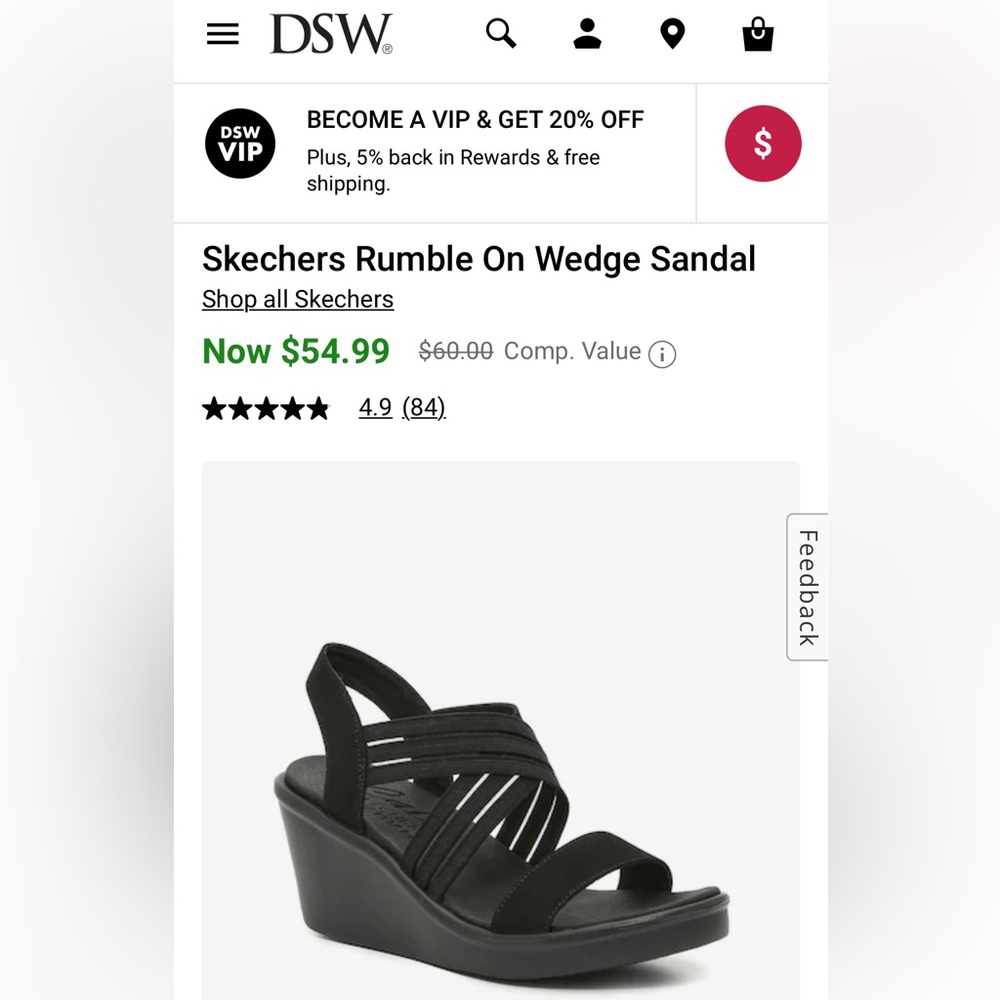Click the strikethrough $60.00 price

tap(455, 351)
